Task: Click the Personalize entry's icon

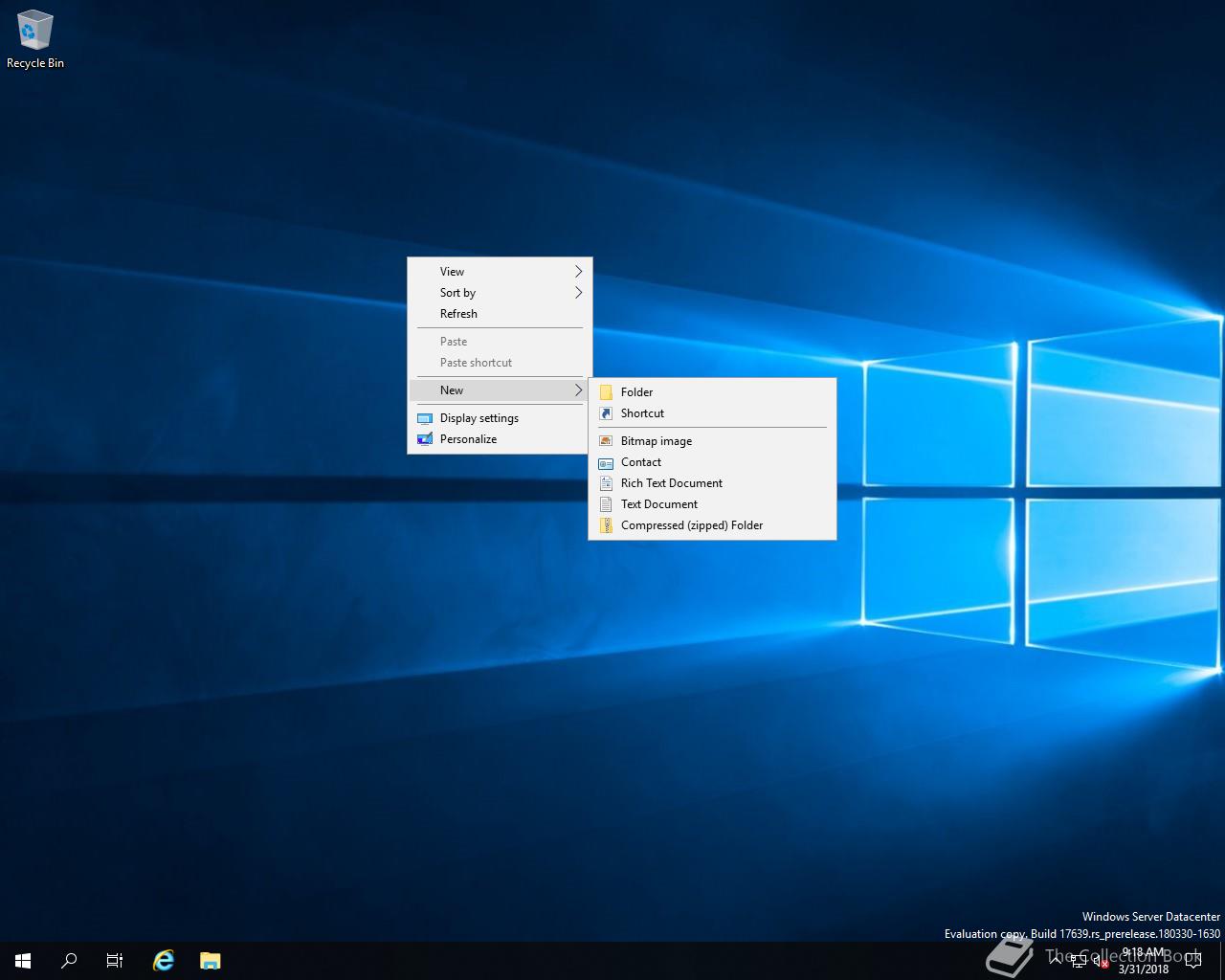Action: pyautogui.click(x=425, y=439)
